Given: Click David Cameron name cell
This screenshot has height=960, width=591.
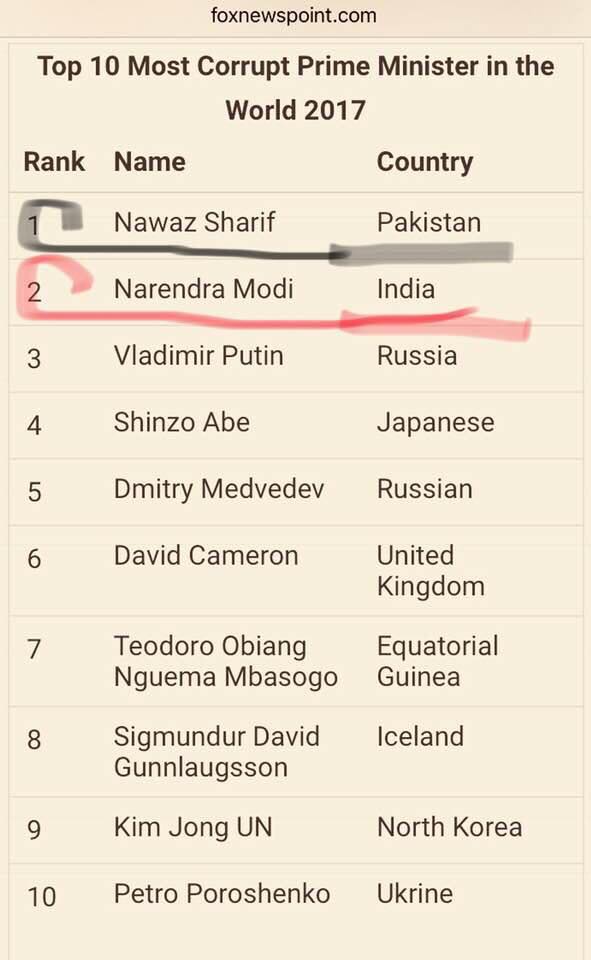Looking at the screenshot, I should point(206,556).
